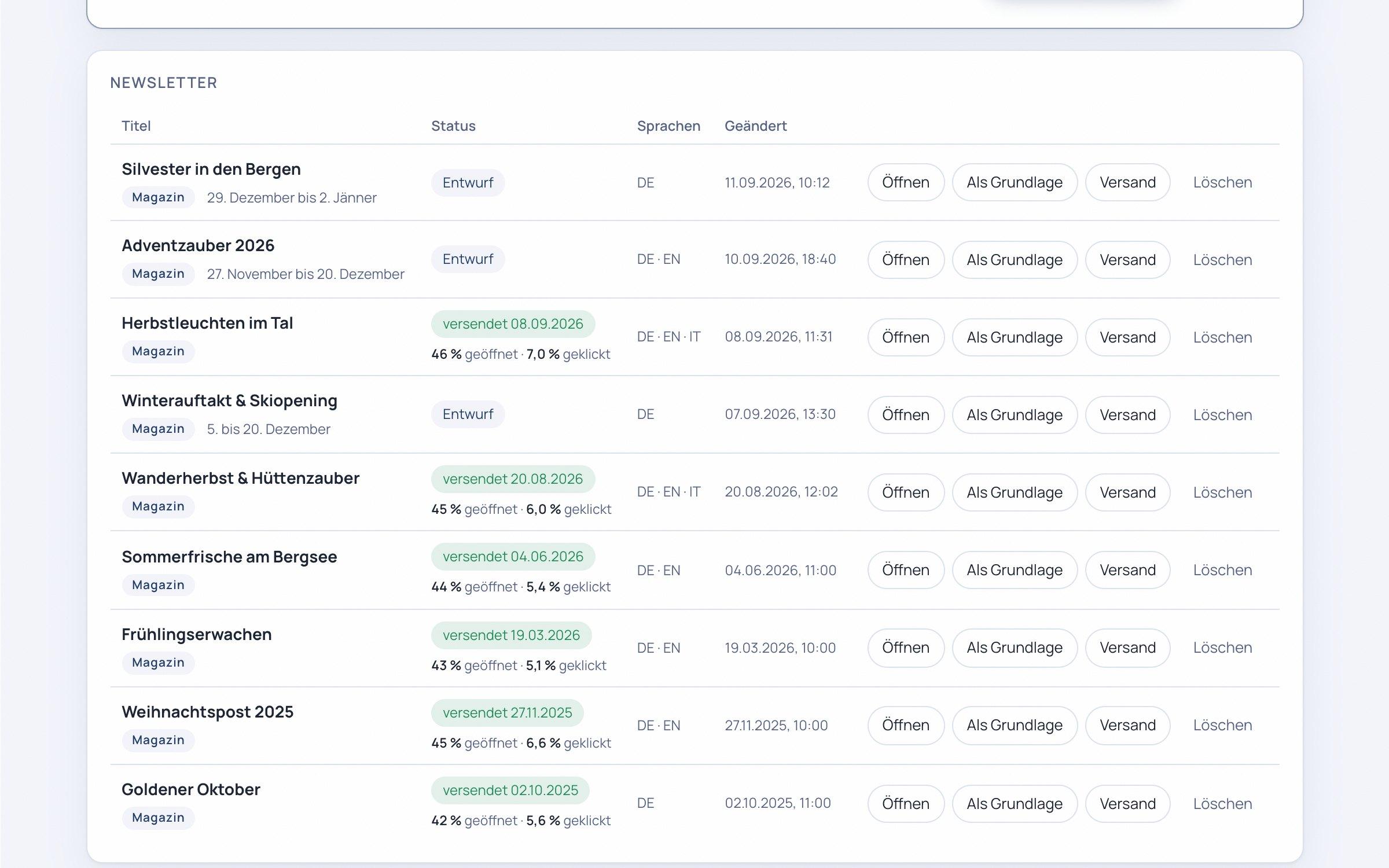Click 44 % geöffnet statistics line
This screenshot has height=868, width=1389.
[x=521, y=587]
